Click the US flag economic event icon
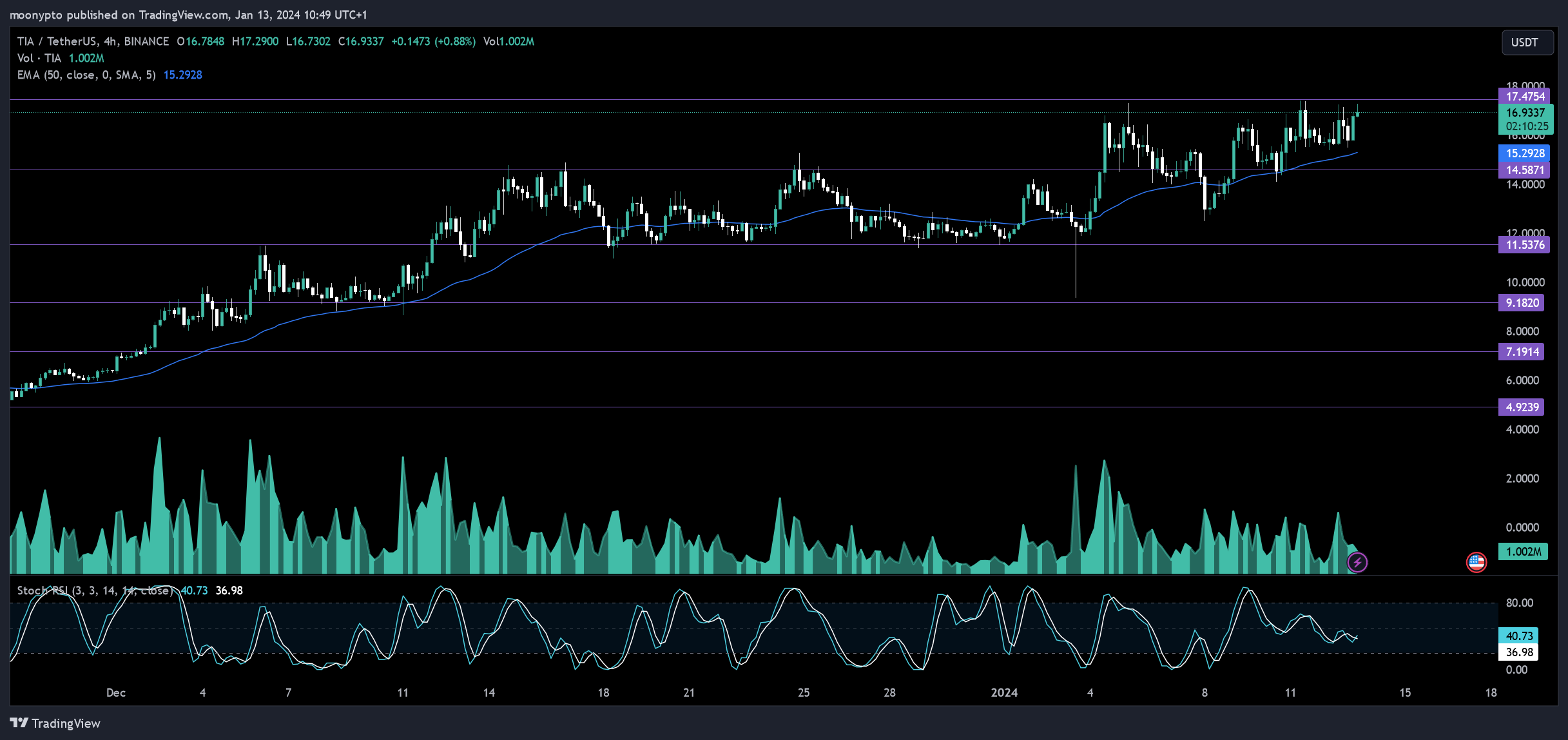This screenshot has width=1568, height=740. (1476, 562)
